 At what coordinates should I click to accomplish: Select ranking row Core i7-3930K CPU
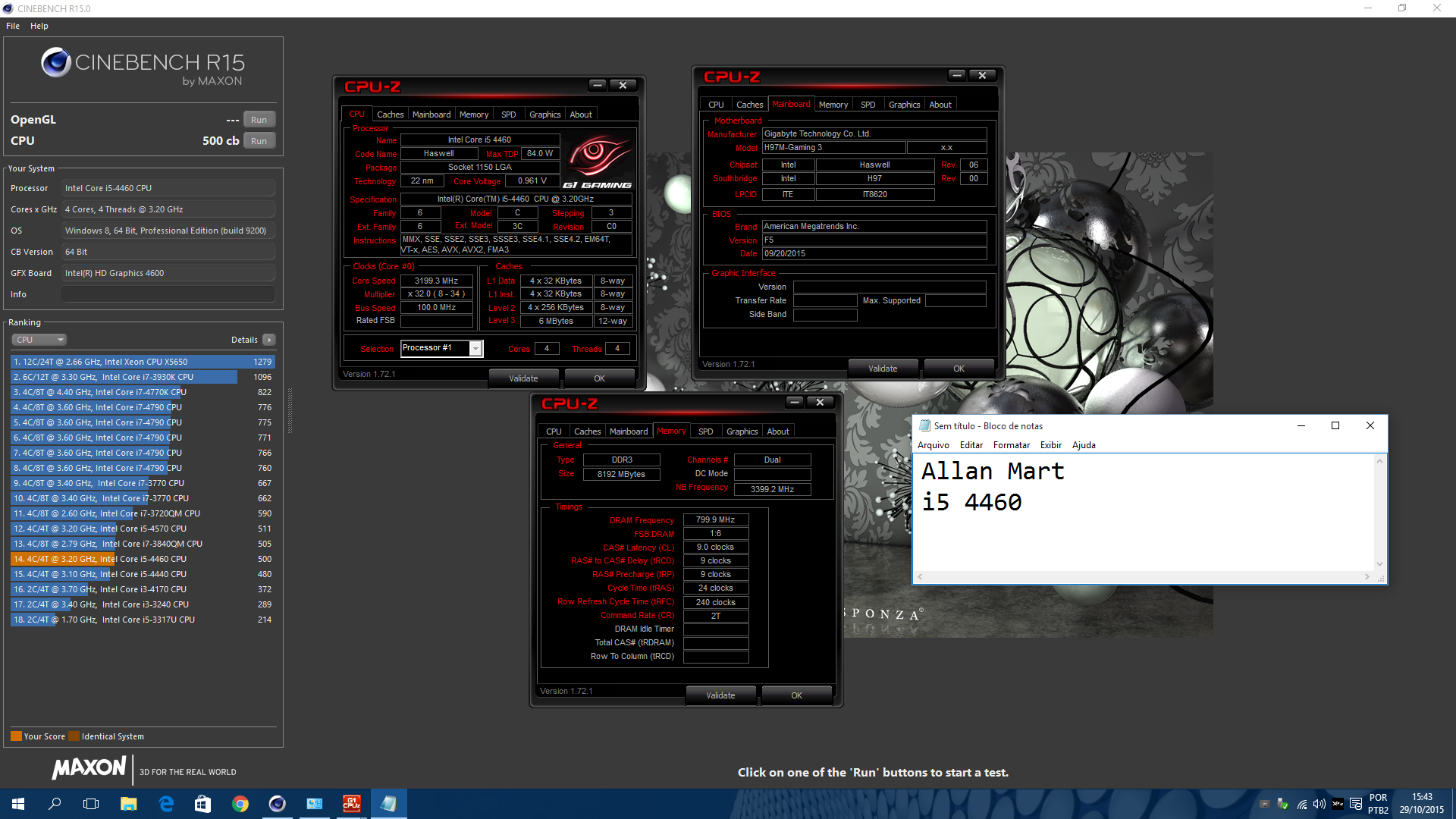(143, 377)
